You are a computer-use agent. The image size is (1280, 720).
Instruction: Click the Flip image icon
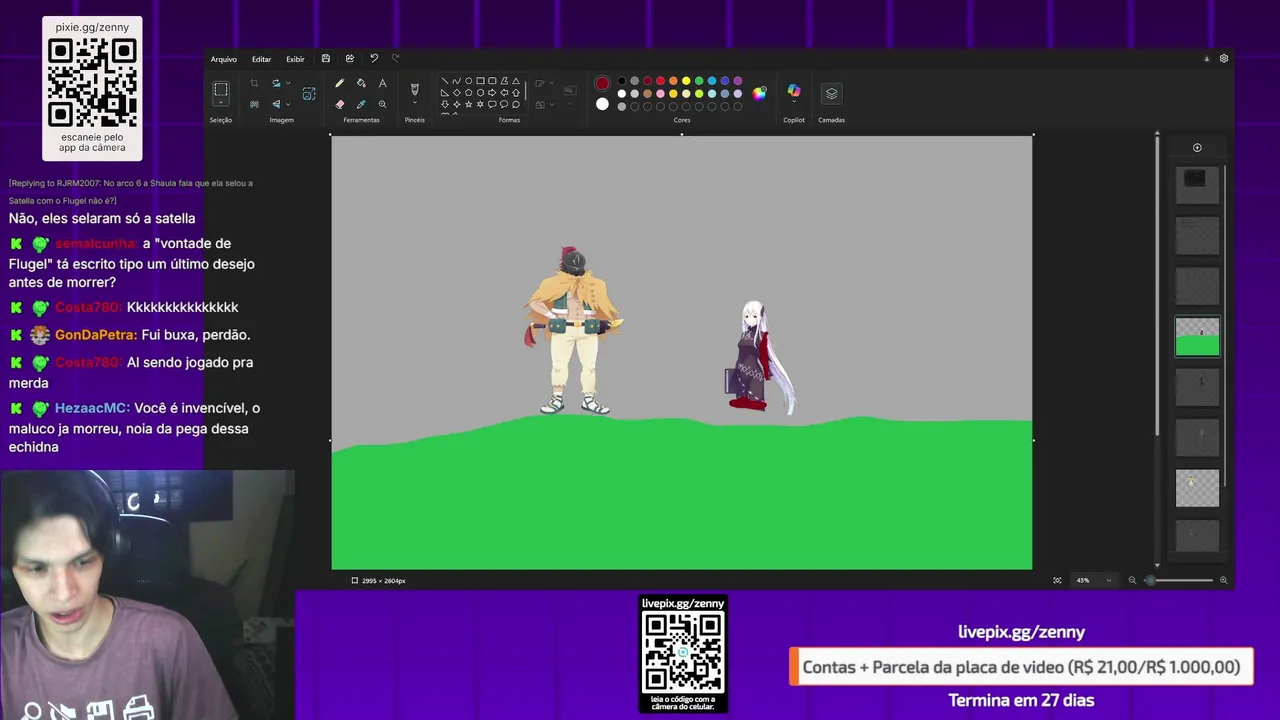[x=276, y=104]
